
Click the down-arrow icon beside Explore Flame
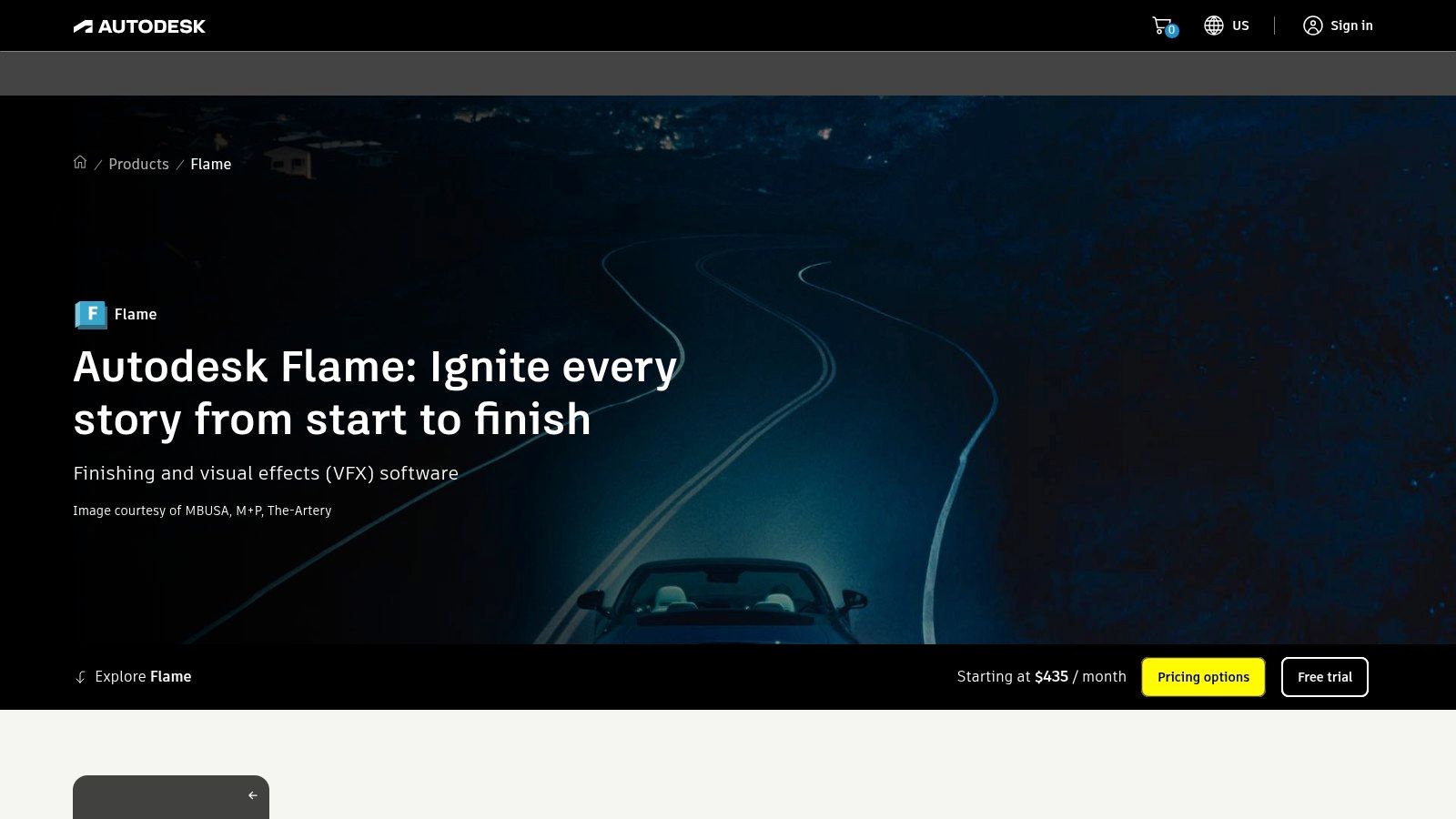(80, 677)
